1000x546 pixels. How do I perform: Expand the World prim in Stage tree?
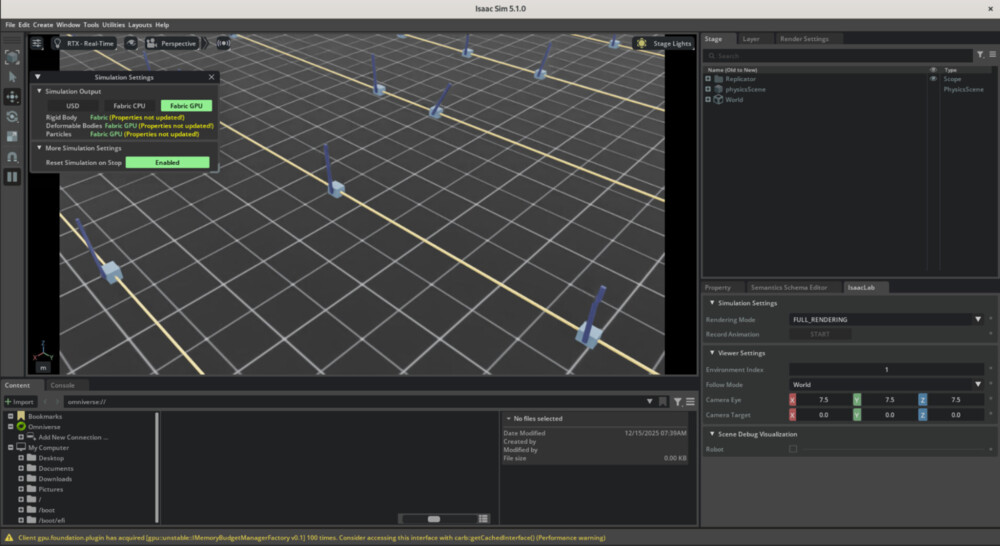click(708, 100)
